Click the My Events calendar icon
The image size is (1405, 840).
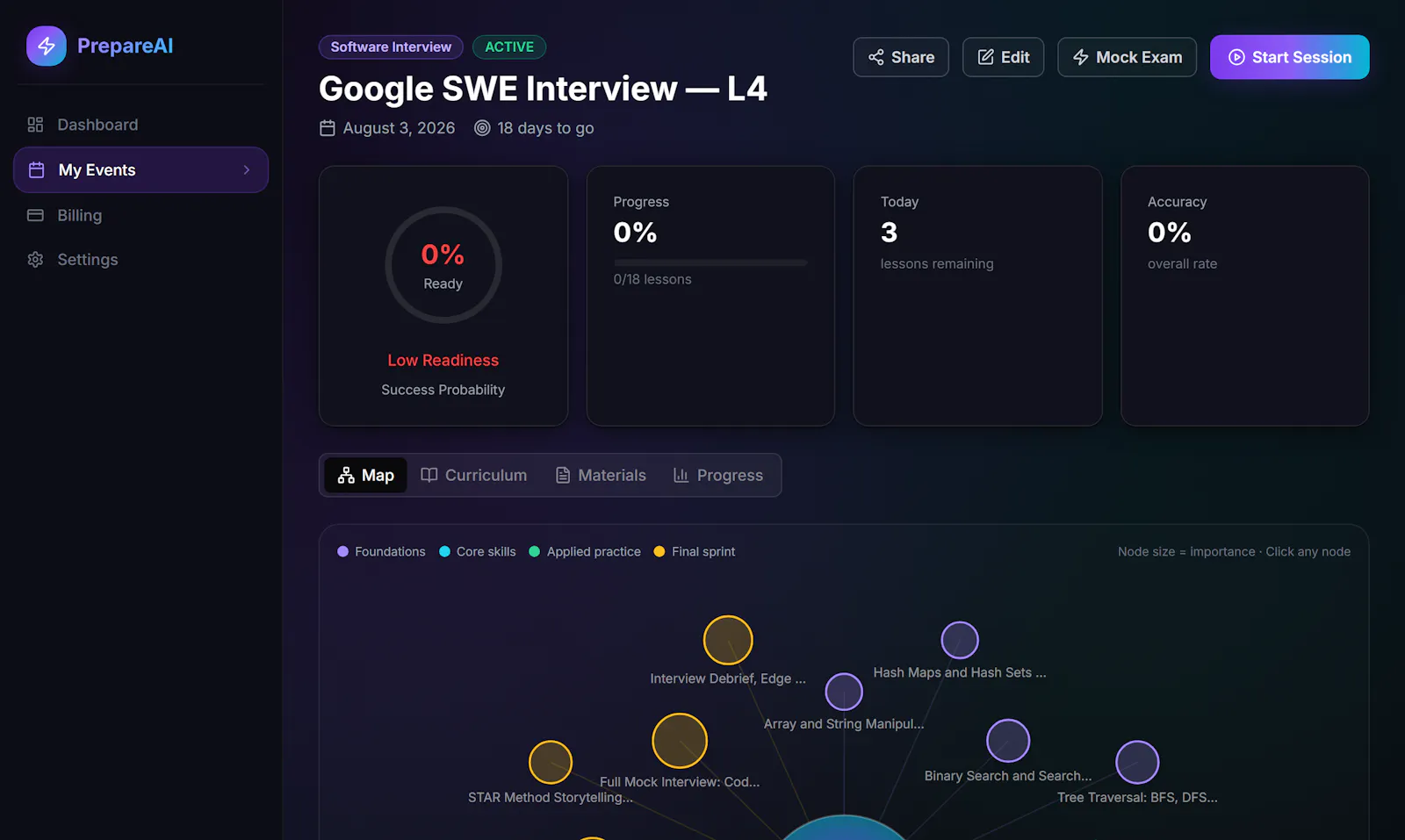point(36,170)
